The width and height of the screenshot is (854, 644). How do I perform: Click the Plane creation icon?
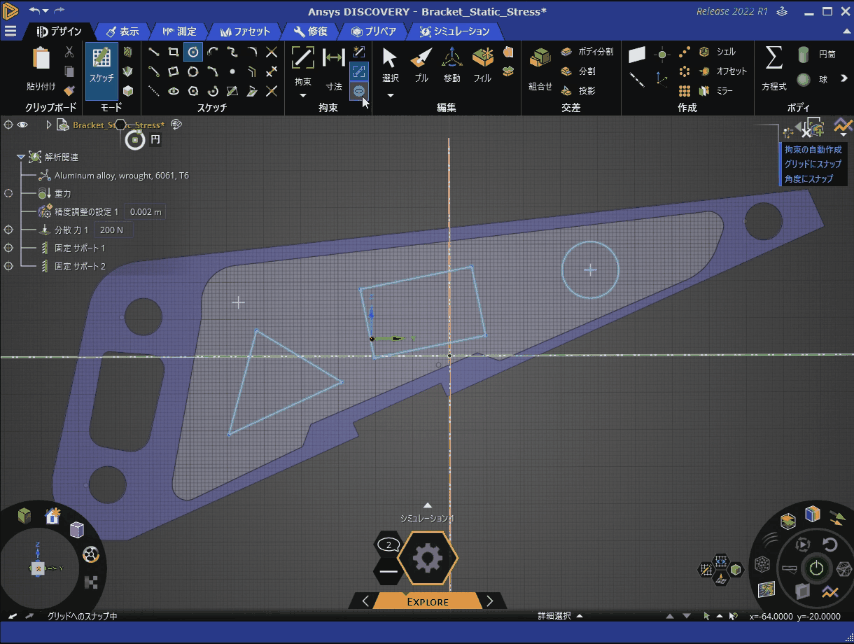[637, 54]
